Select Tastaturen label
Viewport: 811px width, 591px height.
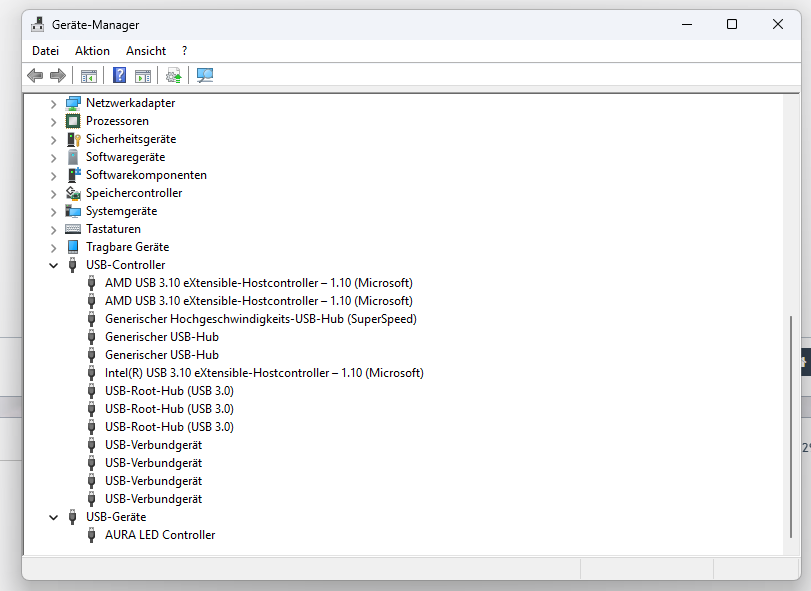(x=113, y=229)
